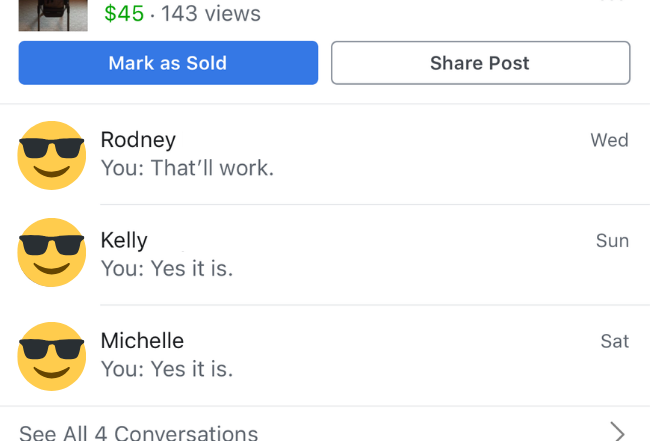Click the 143 views count
The height and width of the screenshot is (441, 650).
[x=211, y=14]
